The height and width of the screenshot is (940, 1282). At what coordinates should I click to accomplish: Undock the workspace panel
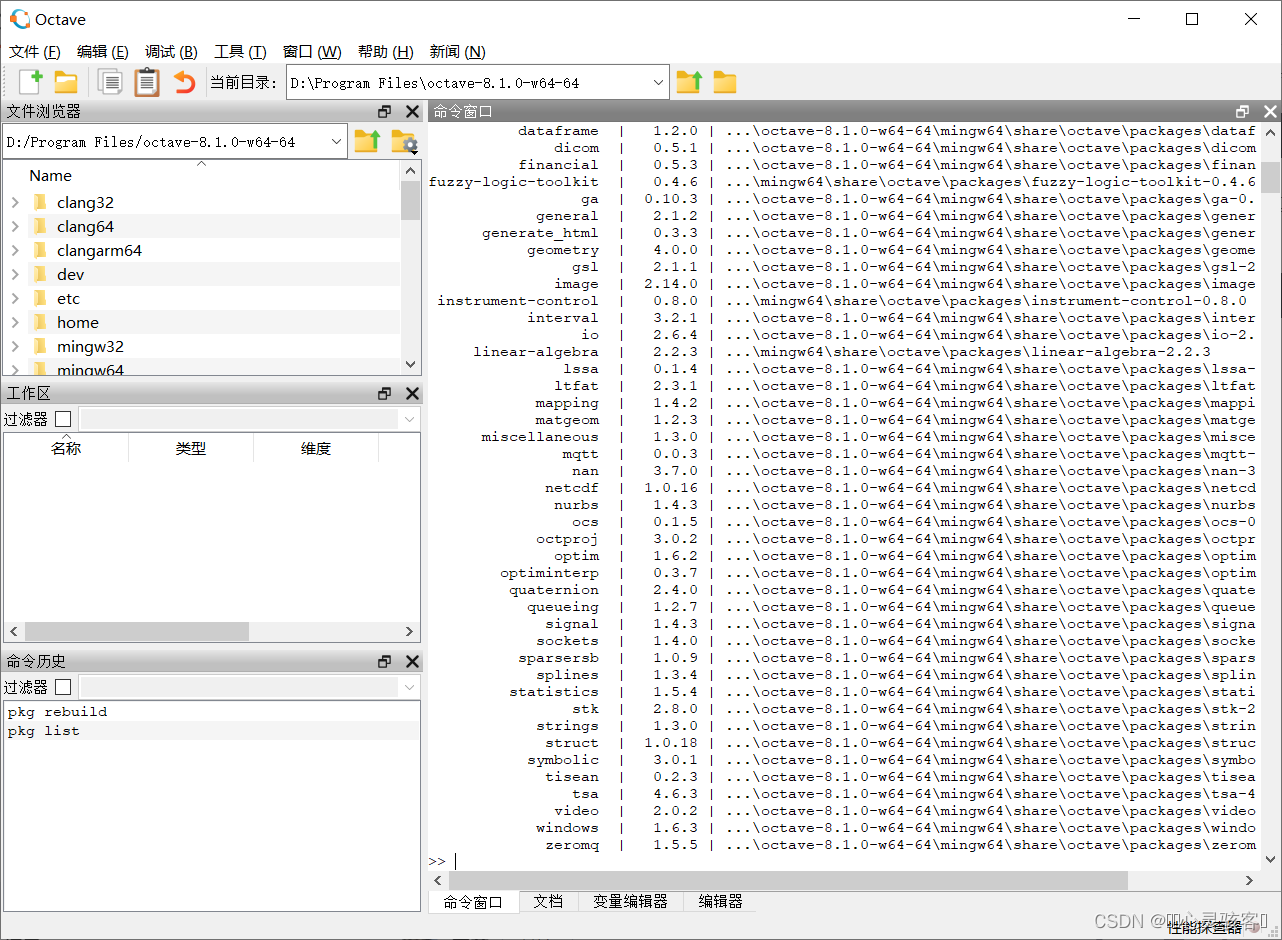[385, 394]
